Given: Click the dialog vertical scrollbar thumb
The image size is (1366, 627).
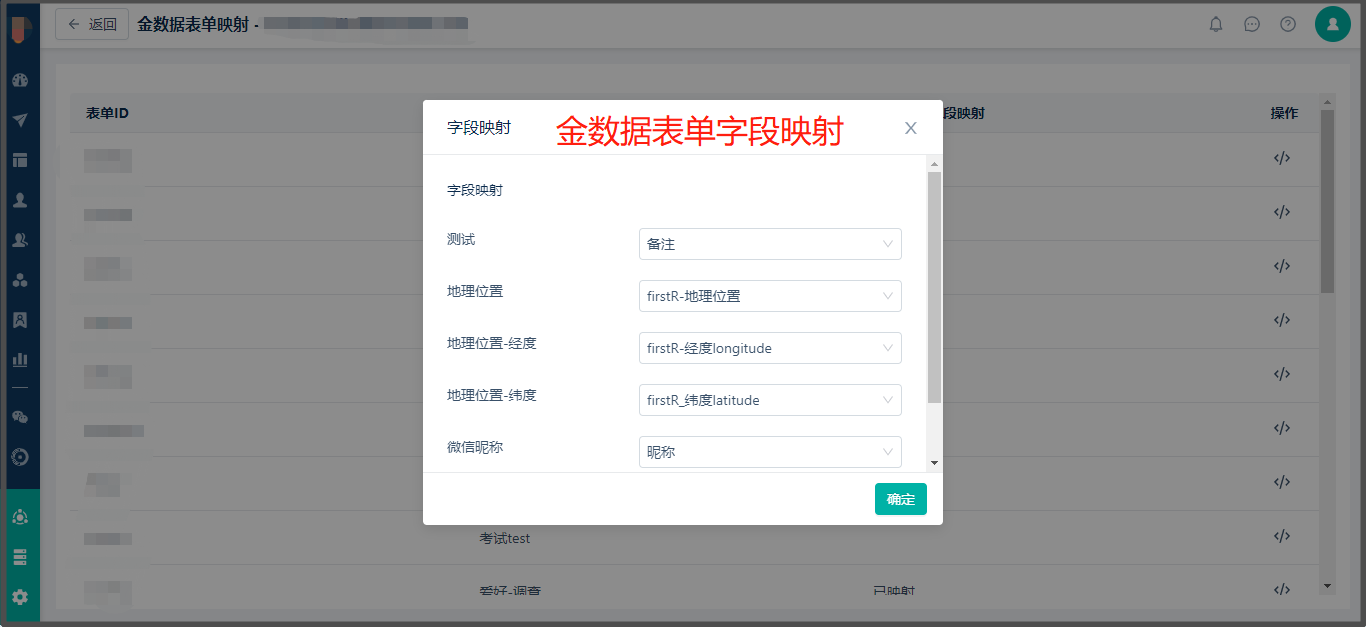Looking at the screenshot, I should [934, 287].
